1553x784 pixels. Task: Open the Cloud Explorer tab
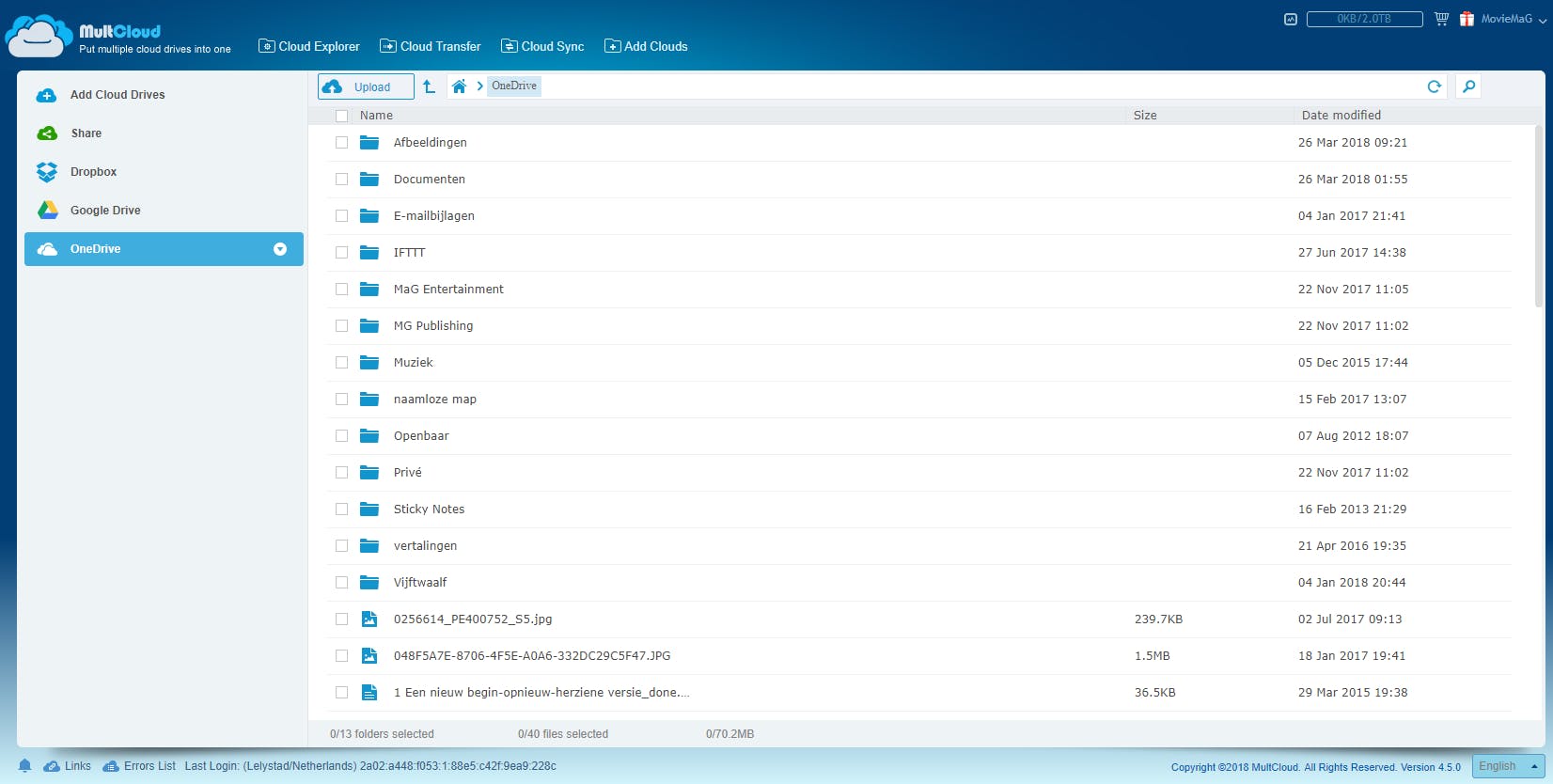[x=309, y=46]
